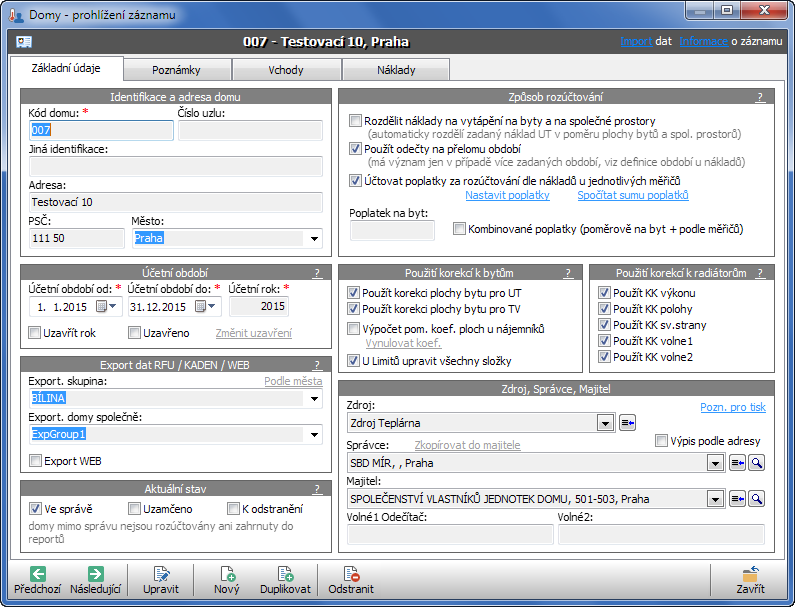Click the Import dat link
Viewport: 795px width, 607px height.
tap(636, 41)
